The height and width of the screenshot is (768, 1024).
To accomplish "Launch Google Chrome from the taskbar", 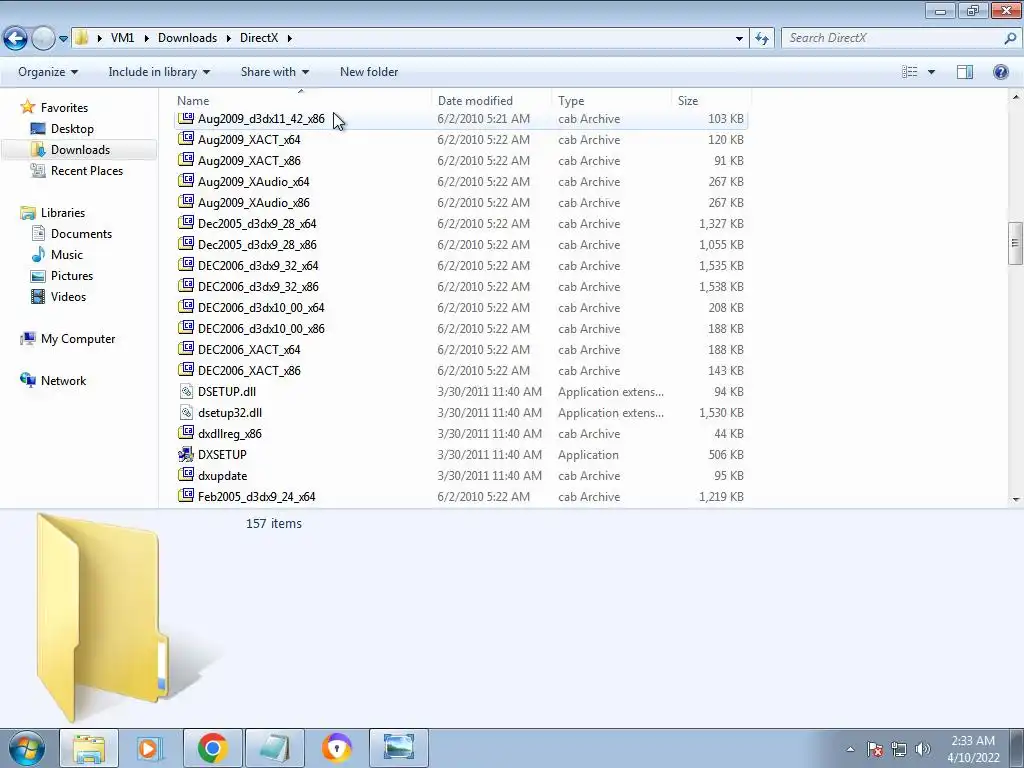I will pyautogui.click(x=212, y=748).
